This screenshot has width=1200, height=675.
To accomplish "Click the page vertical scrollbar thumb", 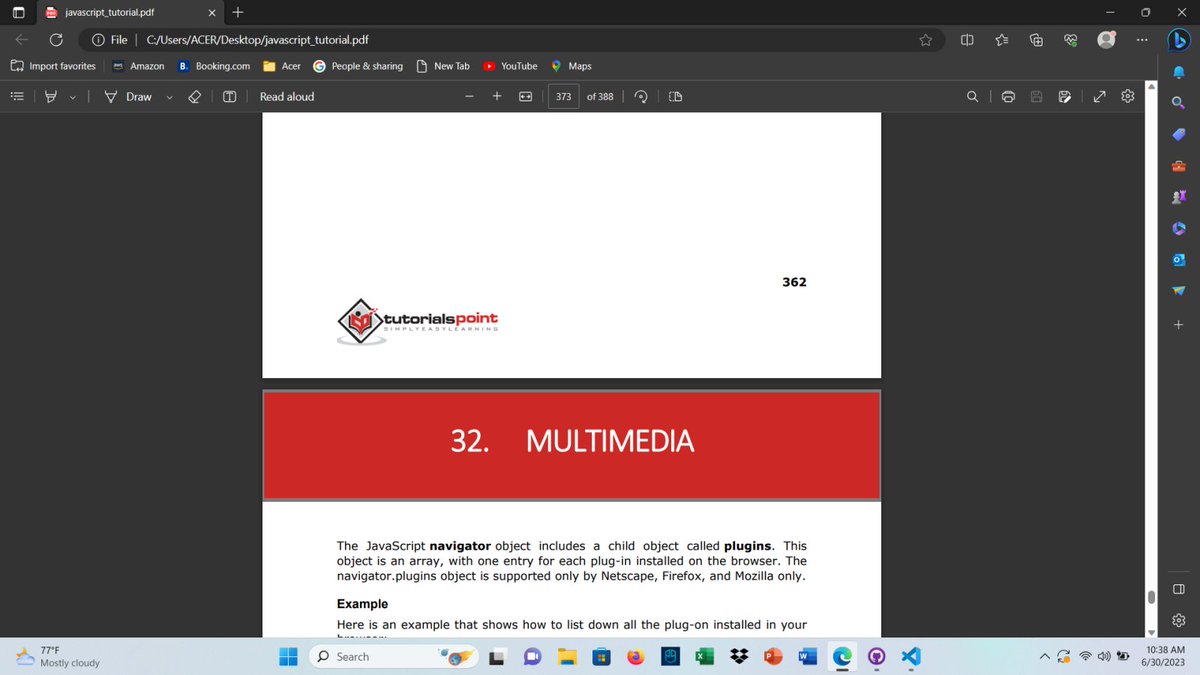I will click(x=1151, y=597).
